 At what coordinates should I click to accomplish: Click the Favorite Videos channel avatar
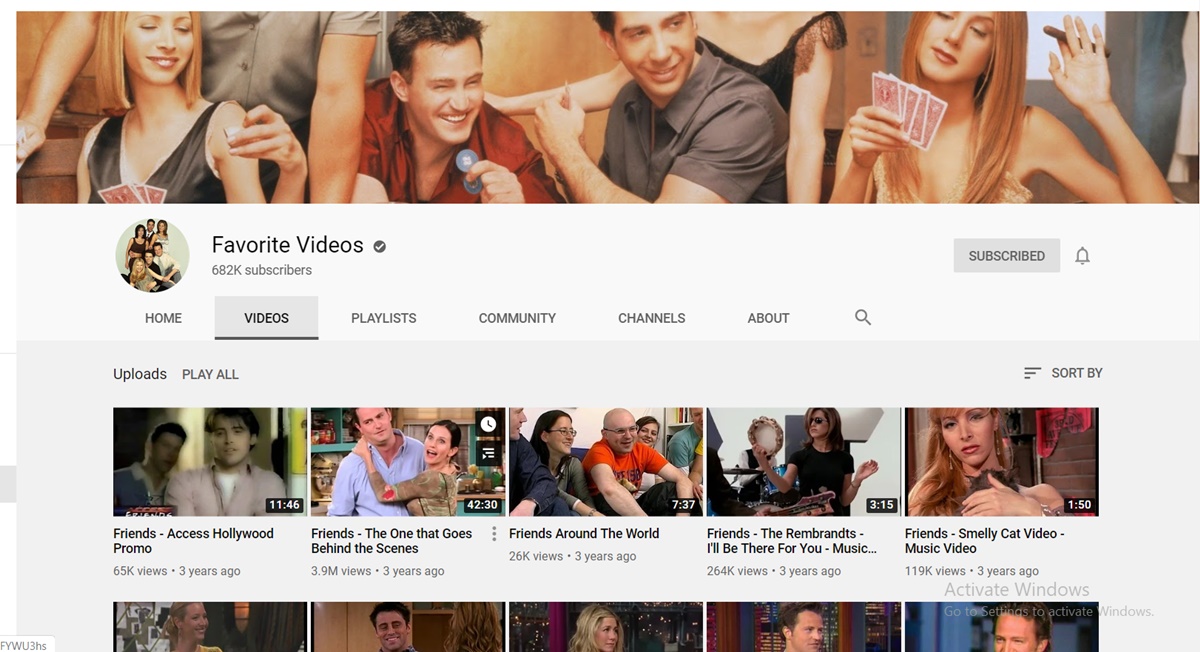(x=152, y=256)
